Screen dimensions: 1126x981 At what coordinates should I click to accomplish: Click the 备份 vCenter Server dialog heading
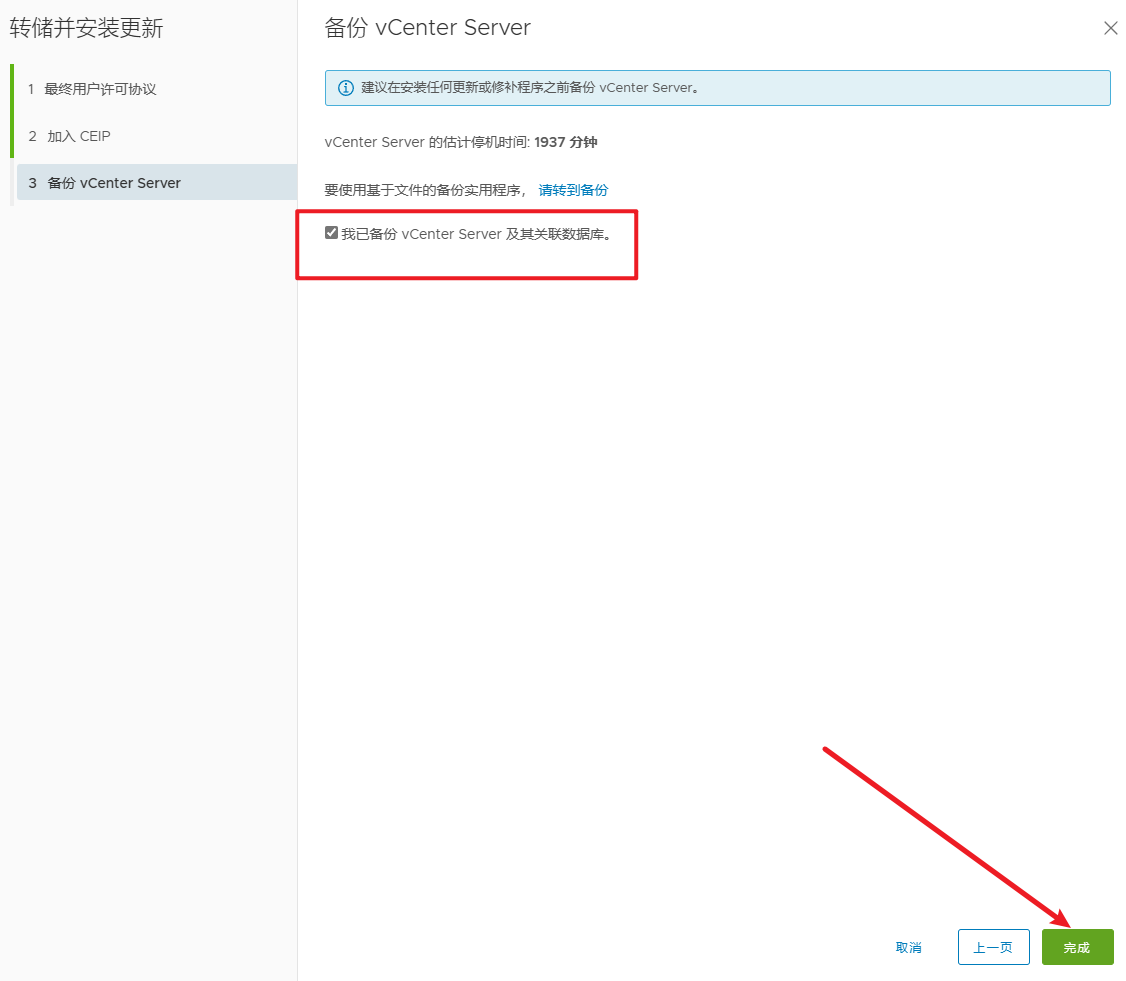click(x=427, y=28)
